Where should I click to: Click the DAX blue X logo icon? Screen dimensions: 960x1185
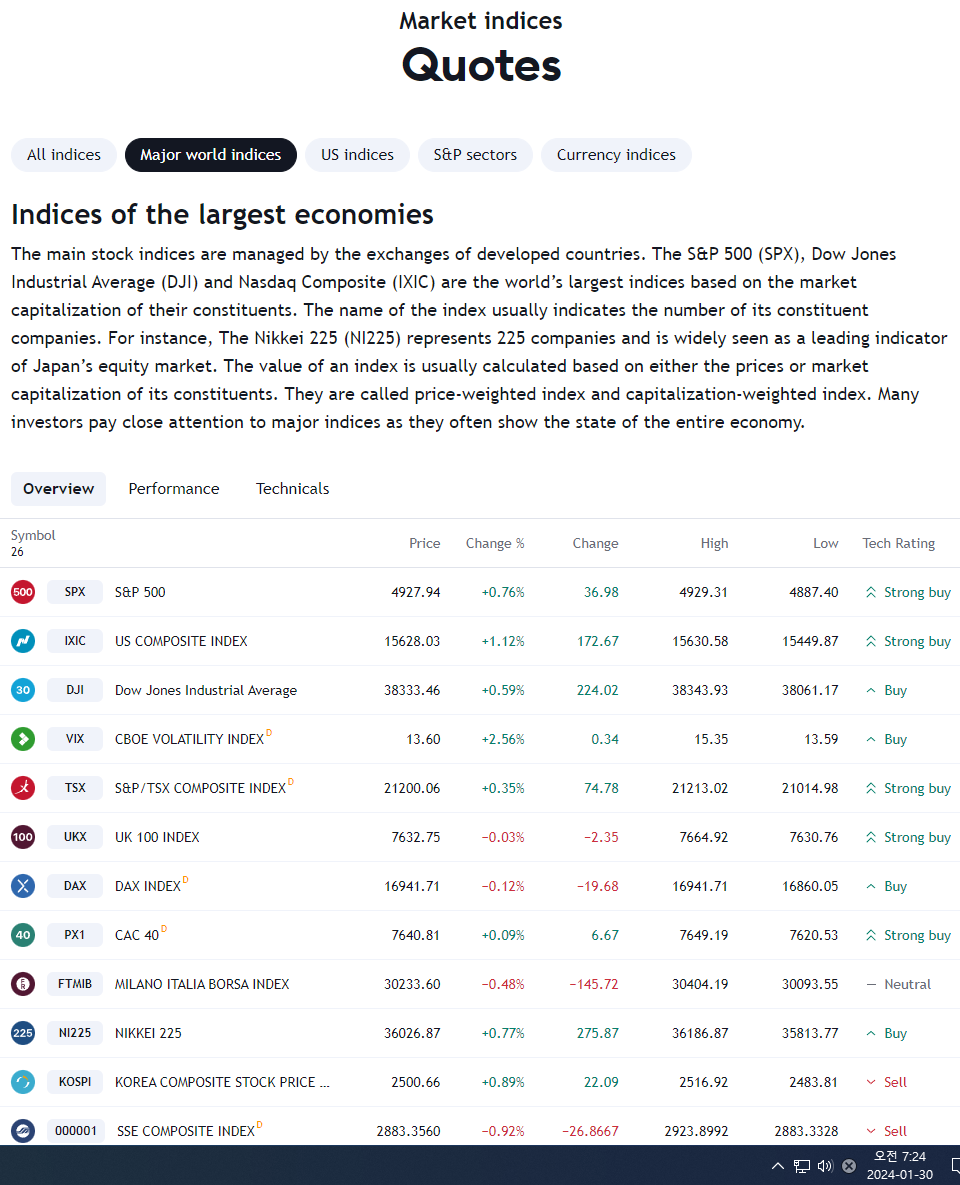coord(23,886)
